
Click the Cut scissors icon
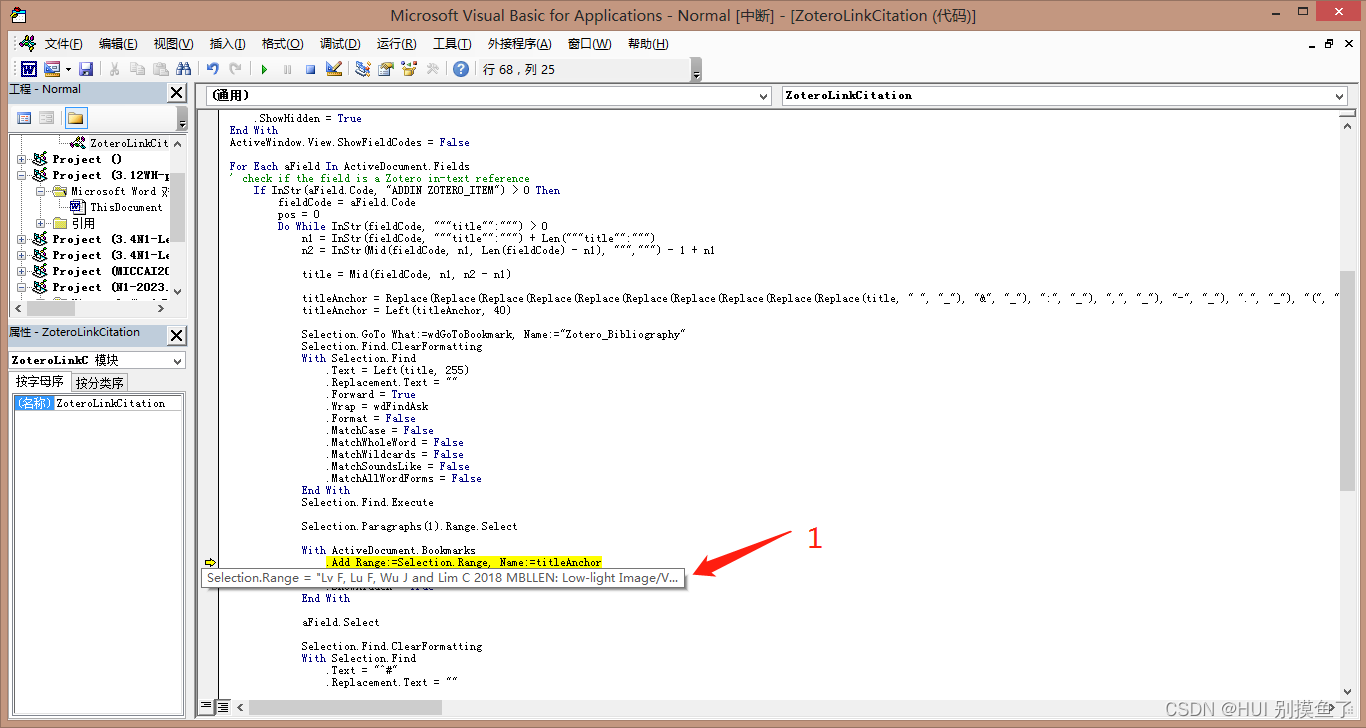click(x=114, y=69)
